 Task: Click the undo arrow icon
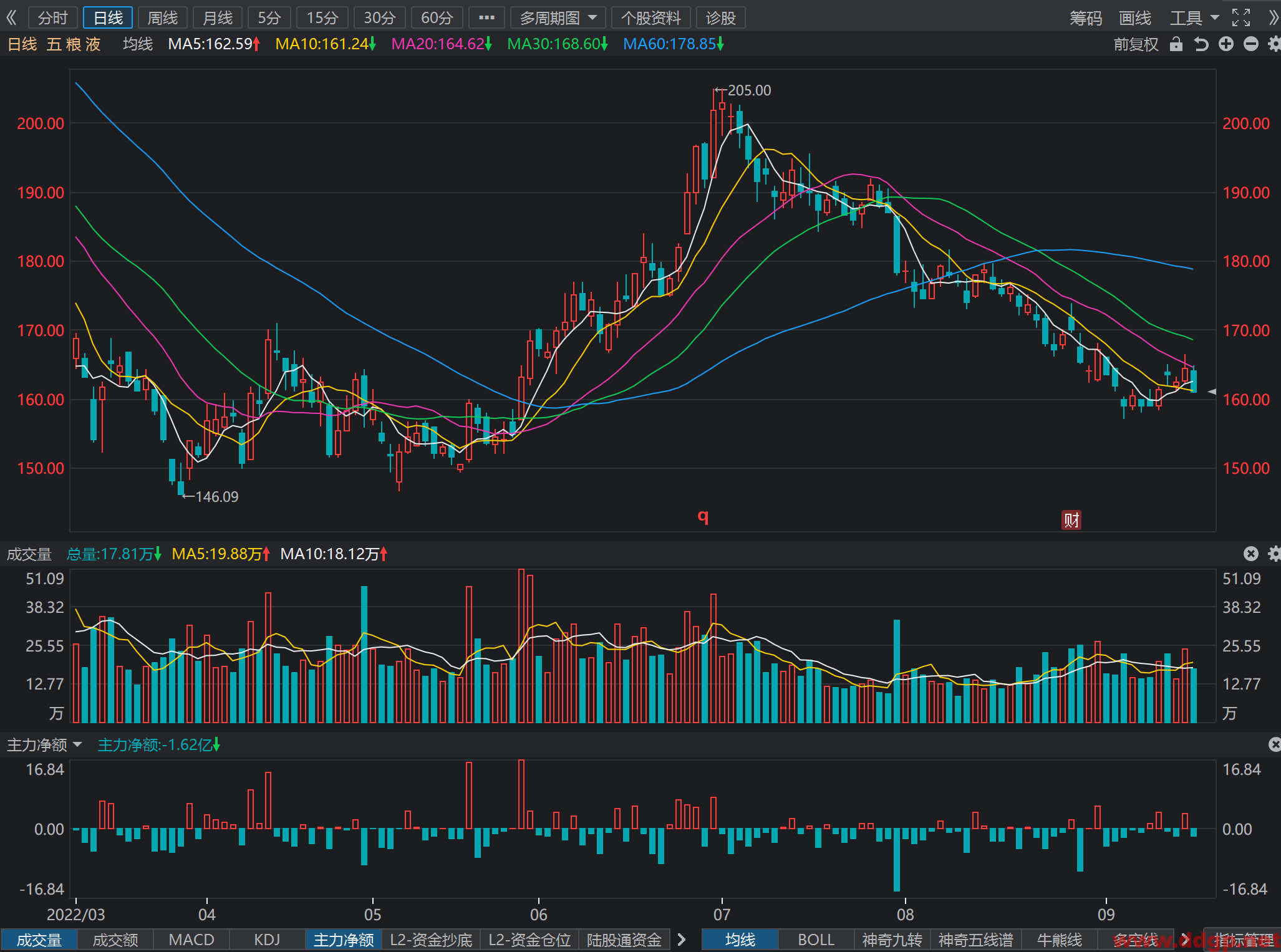1201,44
